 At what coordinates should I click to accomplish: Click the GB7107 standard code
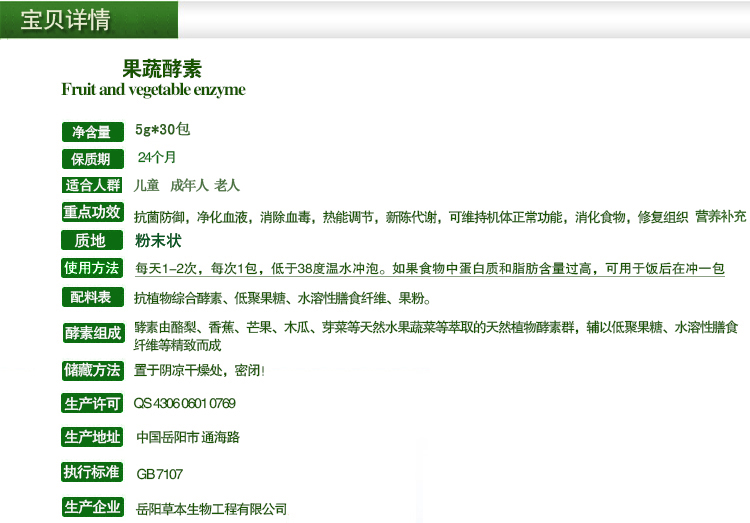pos(160,474)
